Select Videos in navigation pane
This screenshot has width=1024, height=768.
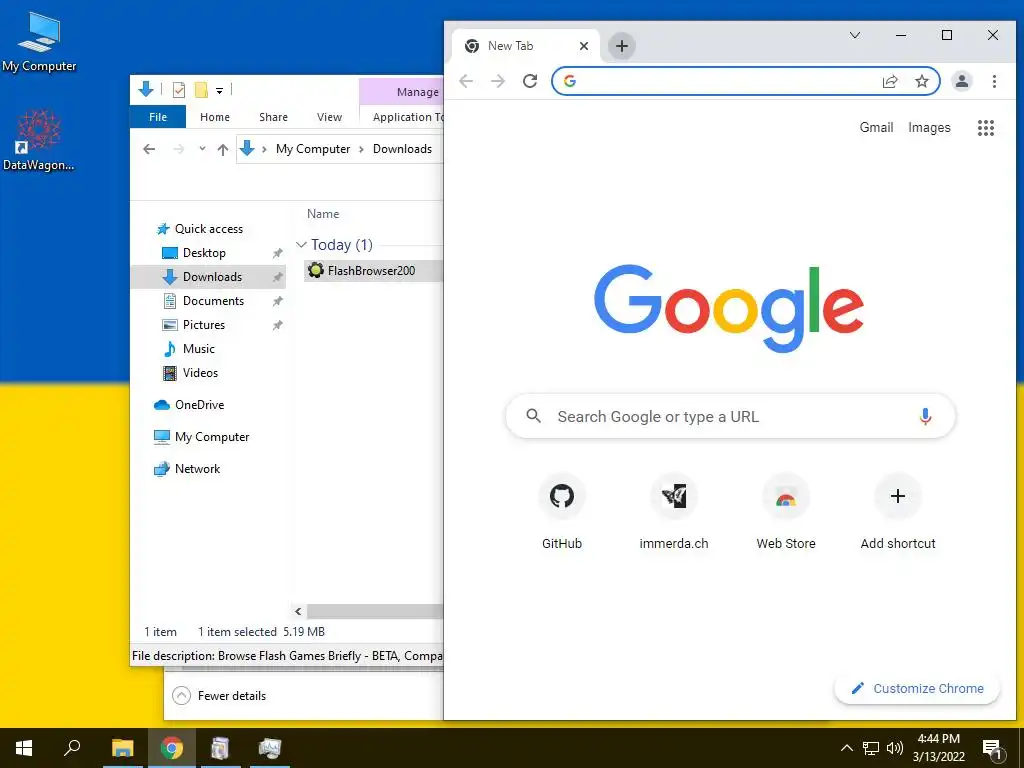click(200, 373)
